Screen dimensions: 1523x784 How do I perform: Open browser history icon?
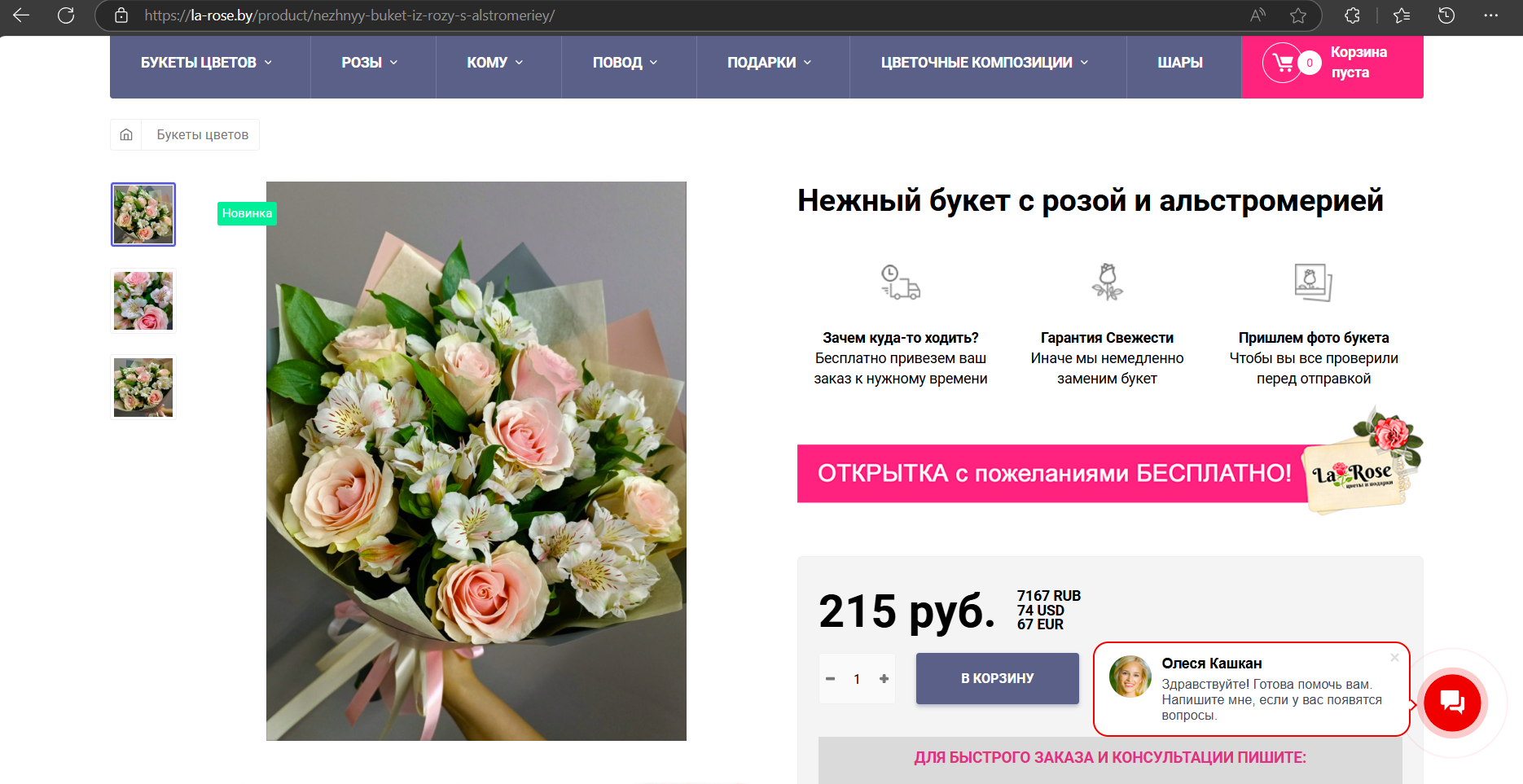[x=1447, y=15]
